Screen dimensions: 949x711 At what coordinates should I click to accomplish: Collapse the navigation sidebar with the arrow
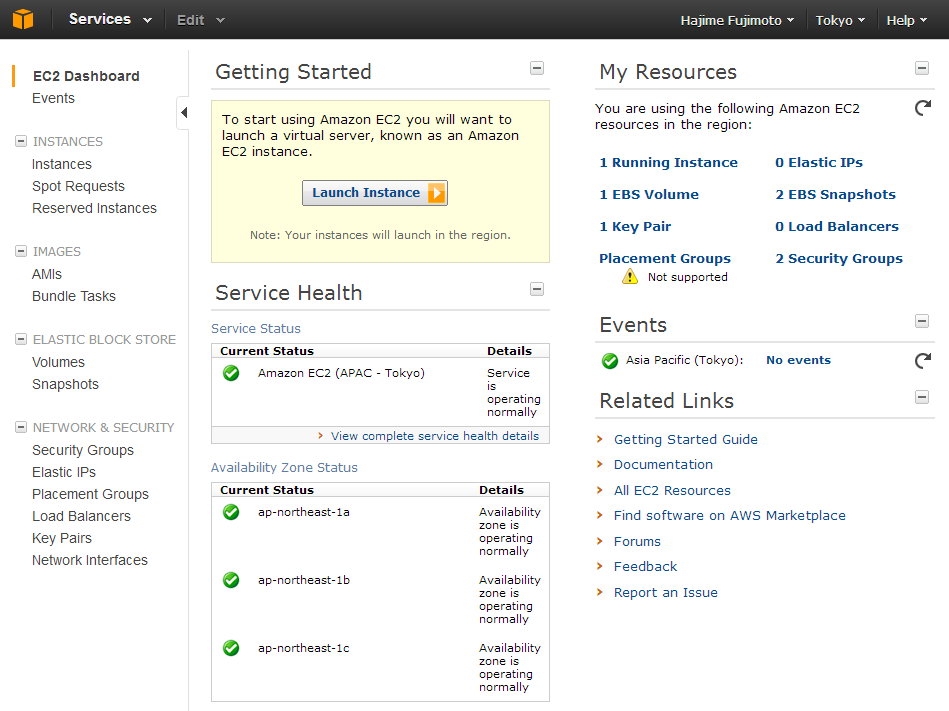[x=184, y=113]
